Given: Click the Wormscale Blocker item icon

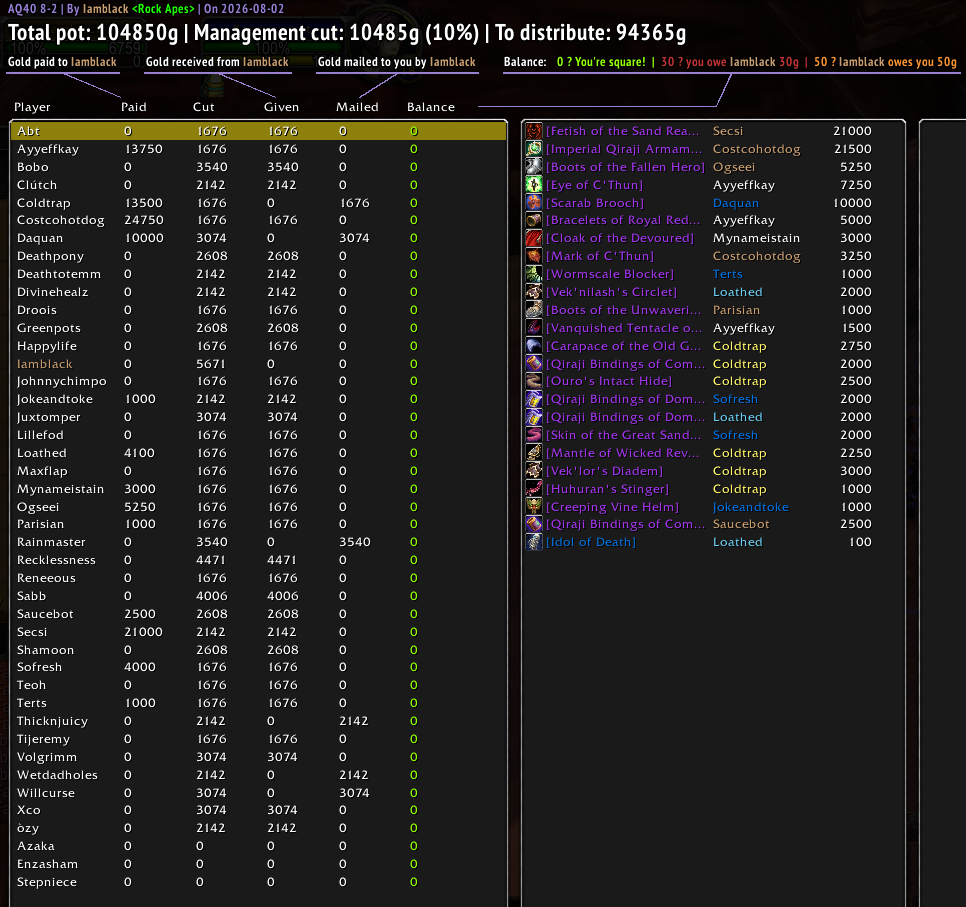Looking at the screenshot, I should pos(534,274).
